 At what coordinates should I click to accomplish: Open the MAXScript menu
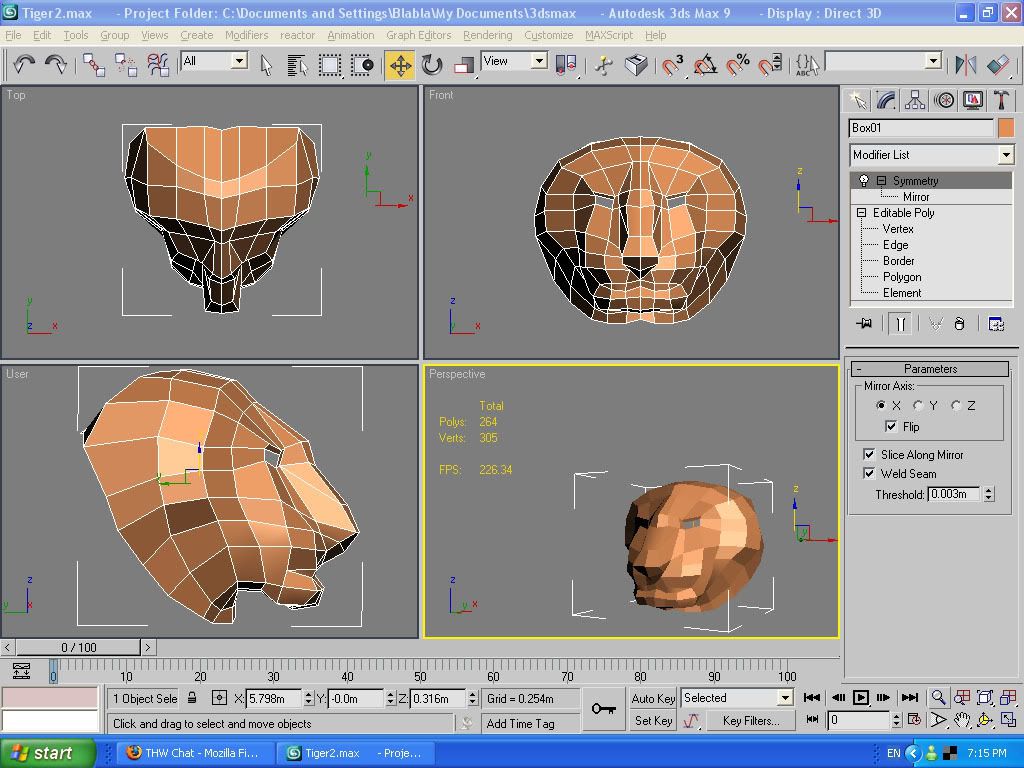point(609,35)
